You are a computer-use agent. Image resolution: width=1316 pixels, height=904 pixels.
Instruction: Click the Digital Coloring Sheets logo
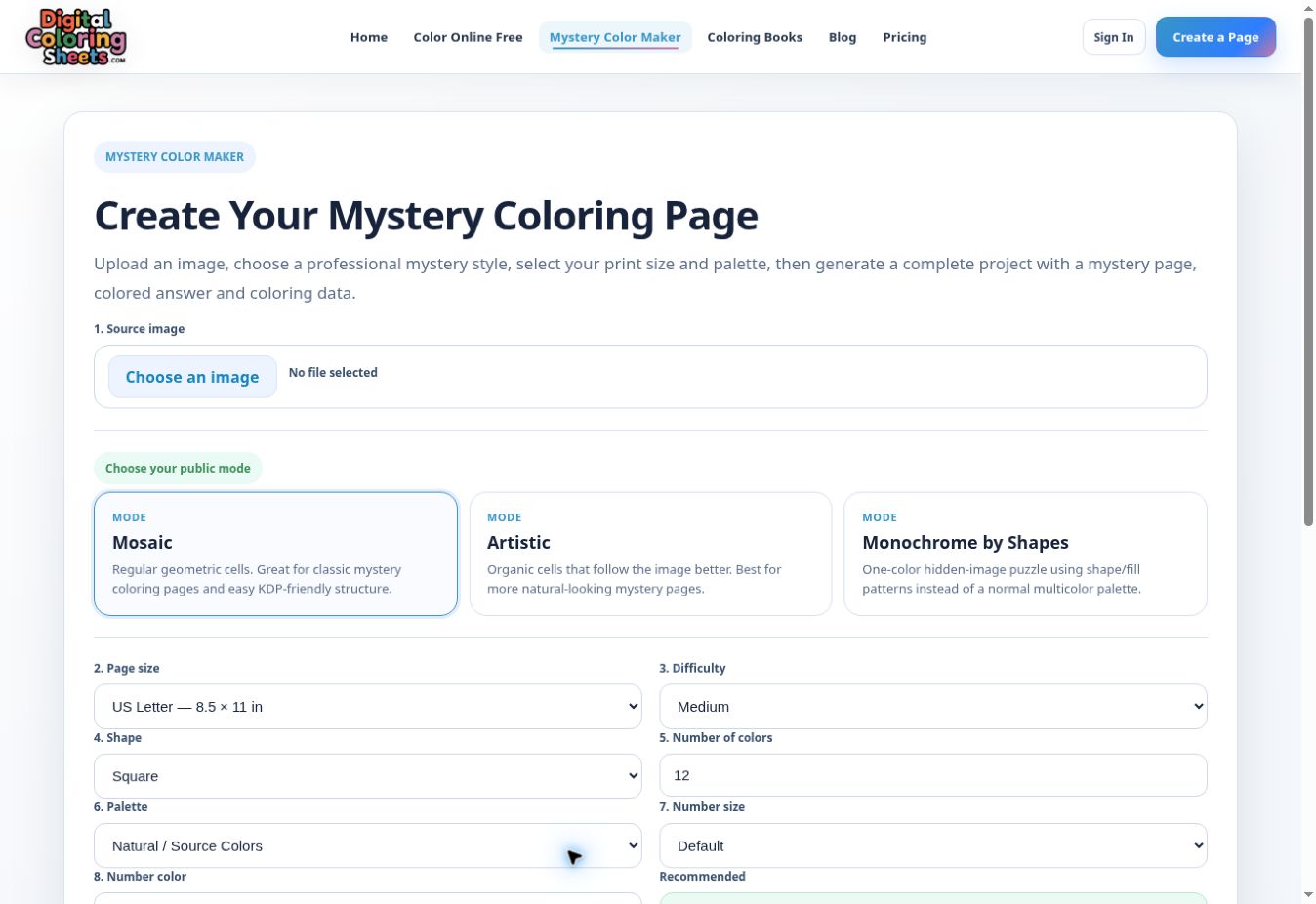click(x=76, y=37)
